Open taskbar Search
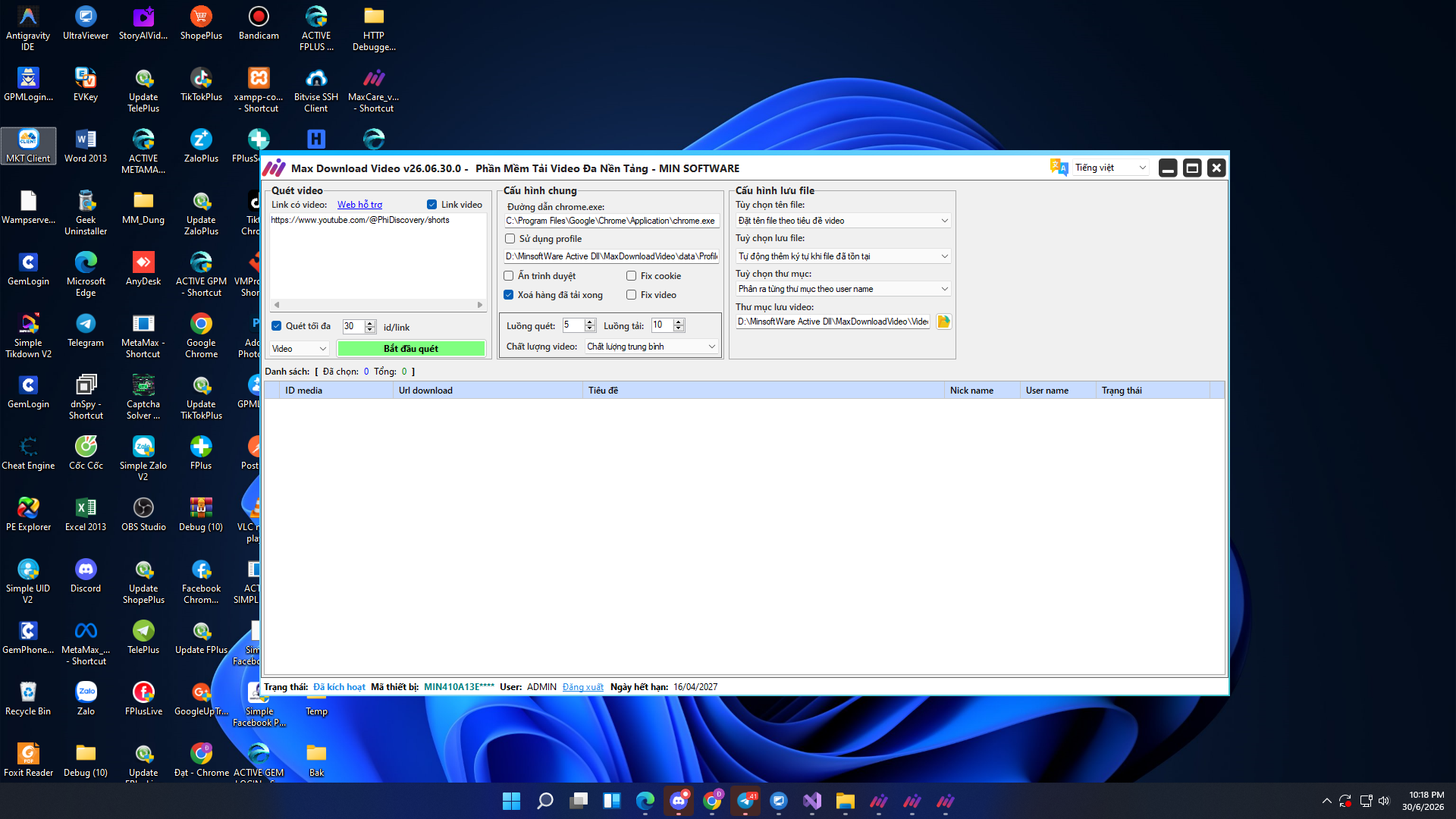The height and width of the screenshot is (819, 1456). 545,801
